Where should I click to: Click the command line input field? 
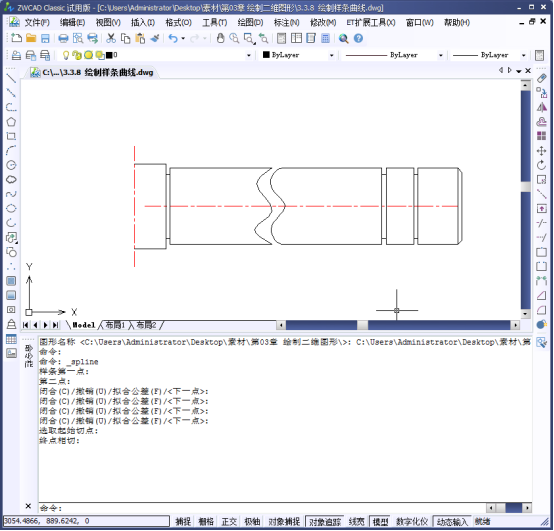click(261, 508)
